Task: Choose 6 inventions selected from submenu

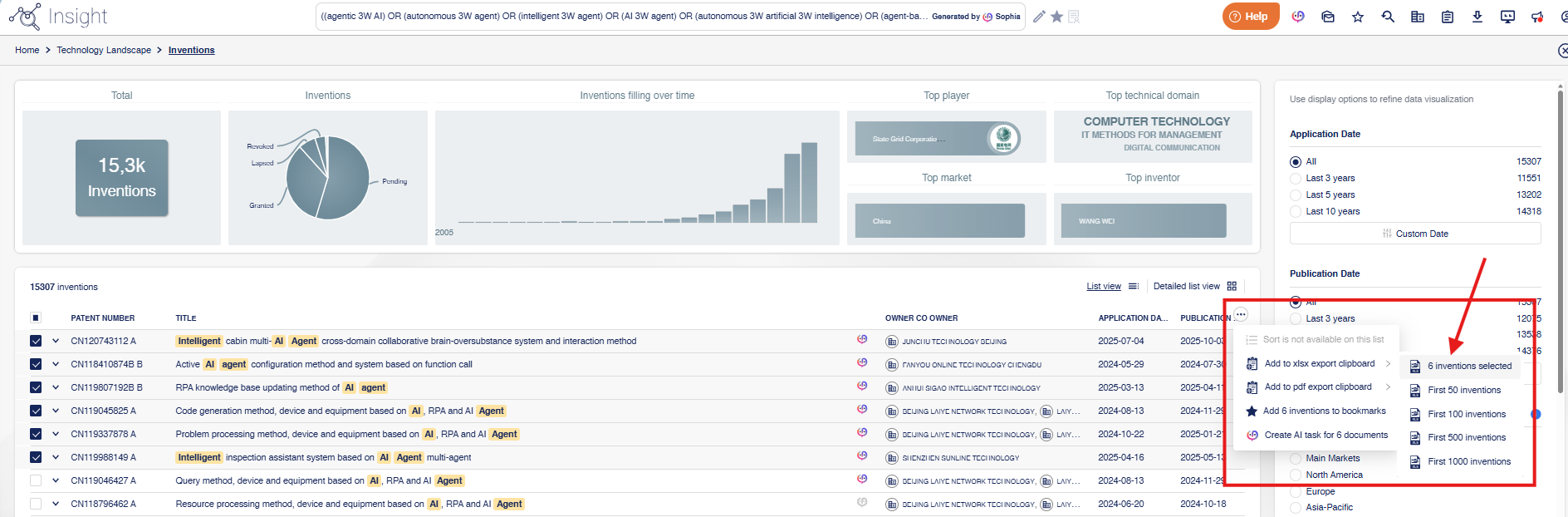Action: pos(1461,367)
